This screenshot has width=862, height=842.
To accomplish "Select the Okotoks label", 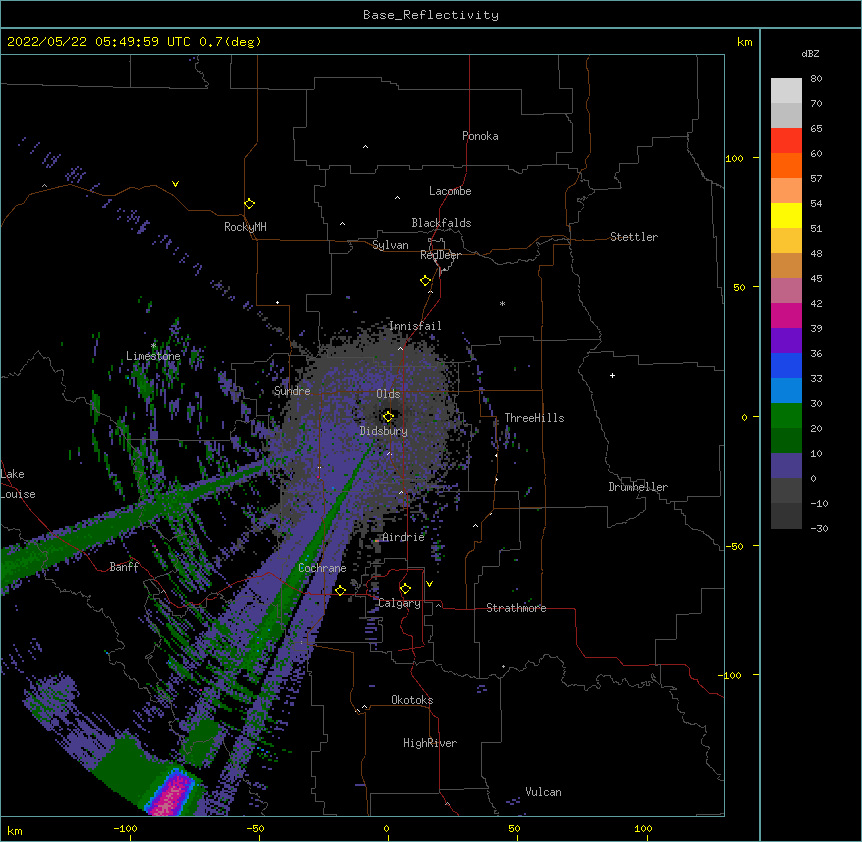I will [412, 700].
